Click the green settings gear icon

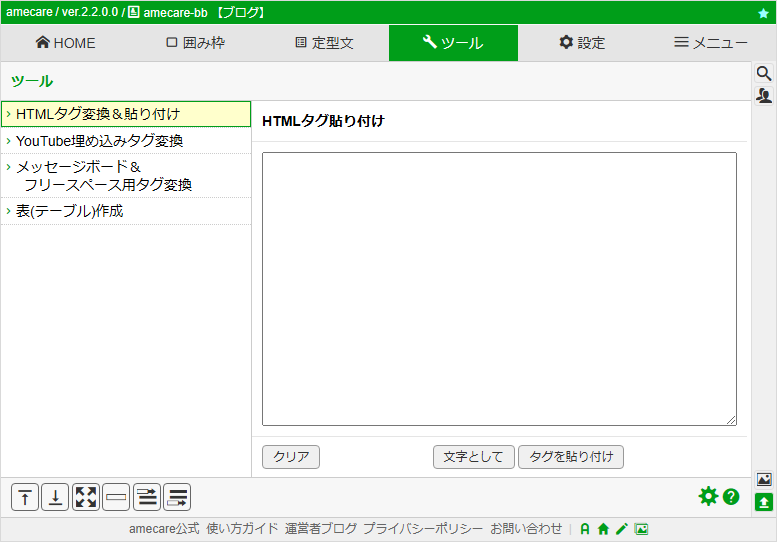tap(708, 496)
